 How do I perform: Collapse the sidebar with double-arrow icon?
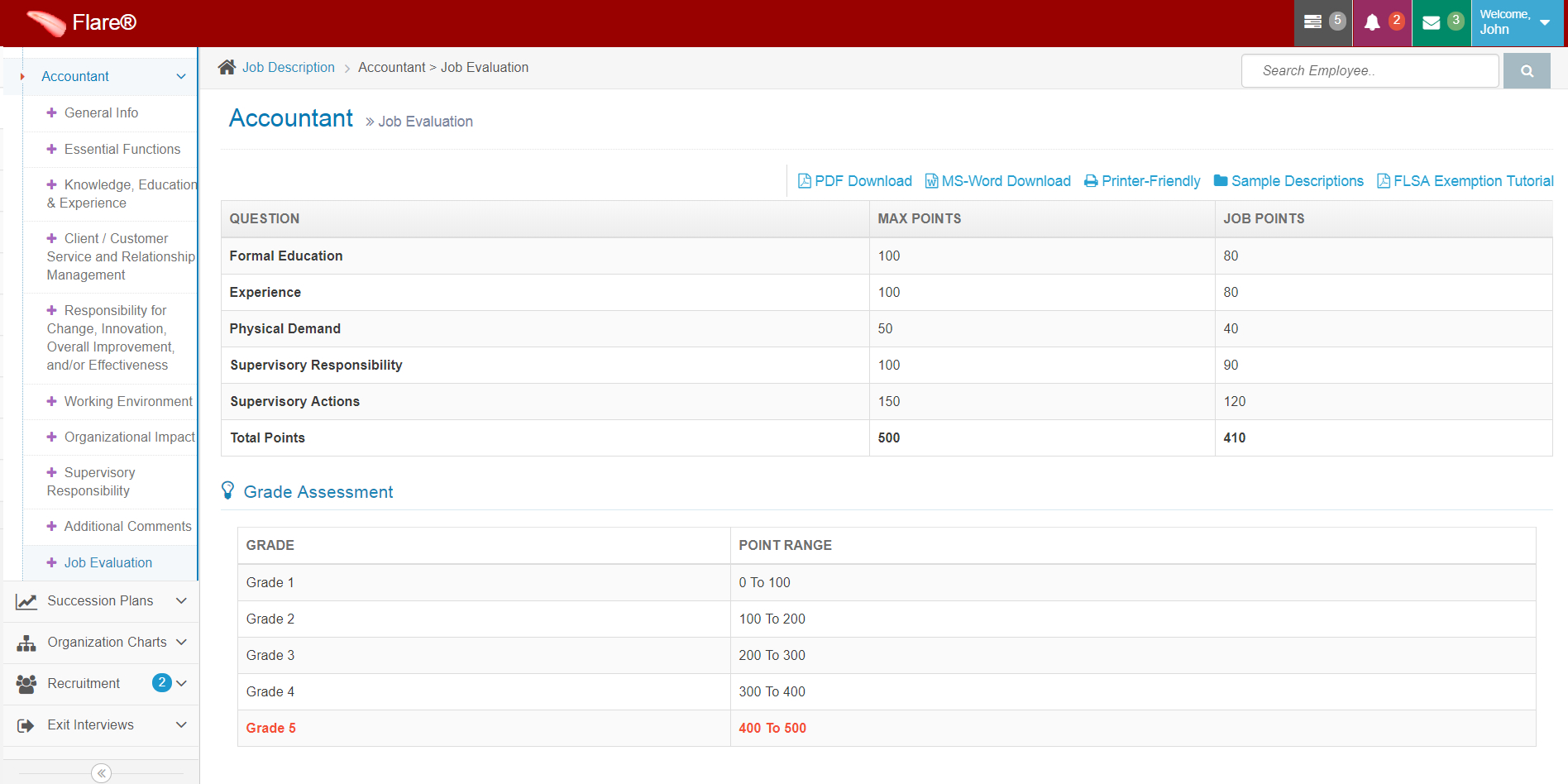pyautogui.click(x=101, y=773)
